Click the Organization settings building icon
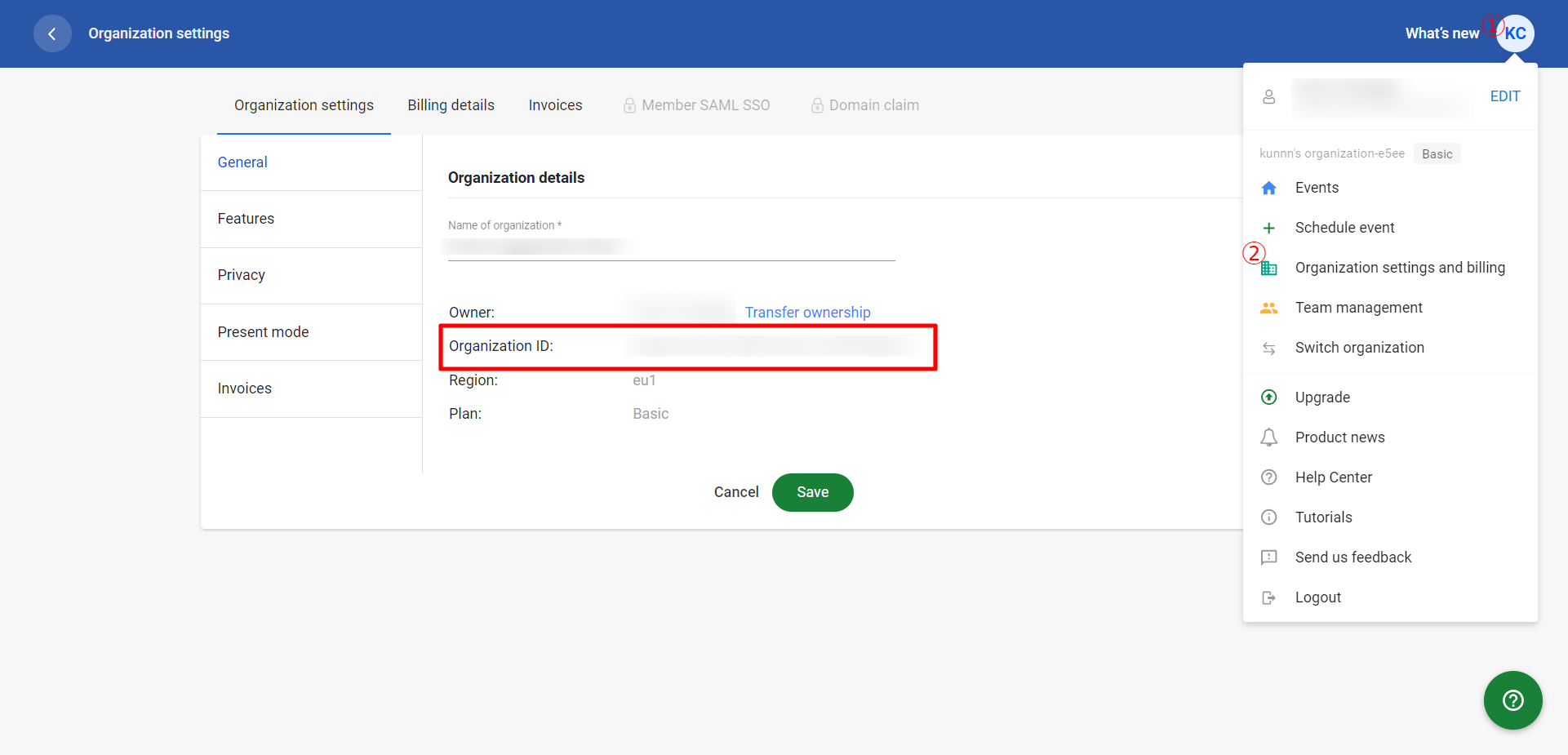This screenshot has width=1568, height=755. (1268, 268)
